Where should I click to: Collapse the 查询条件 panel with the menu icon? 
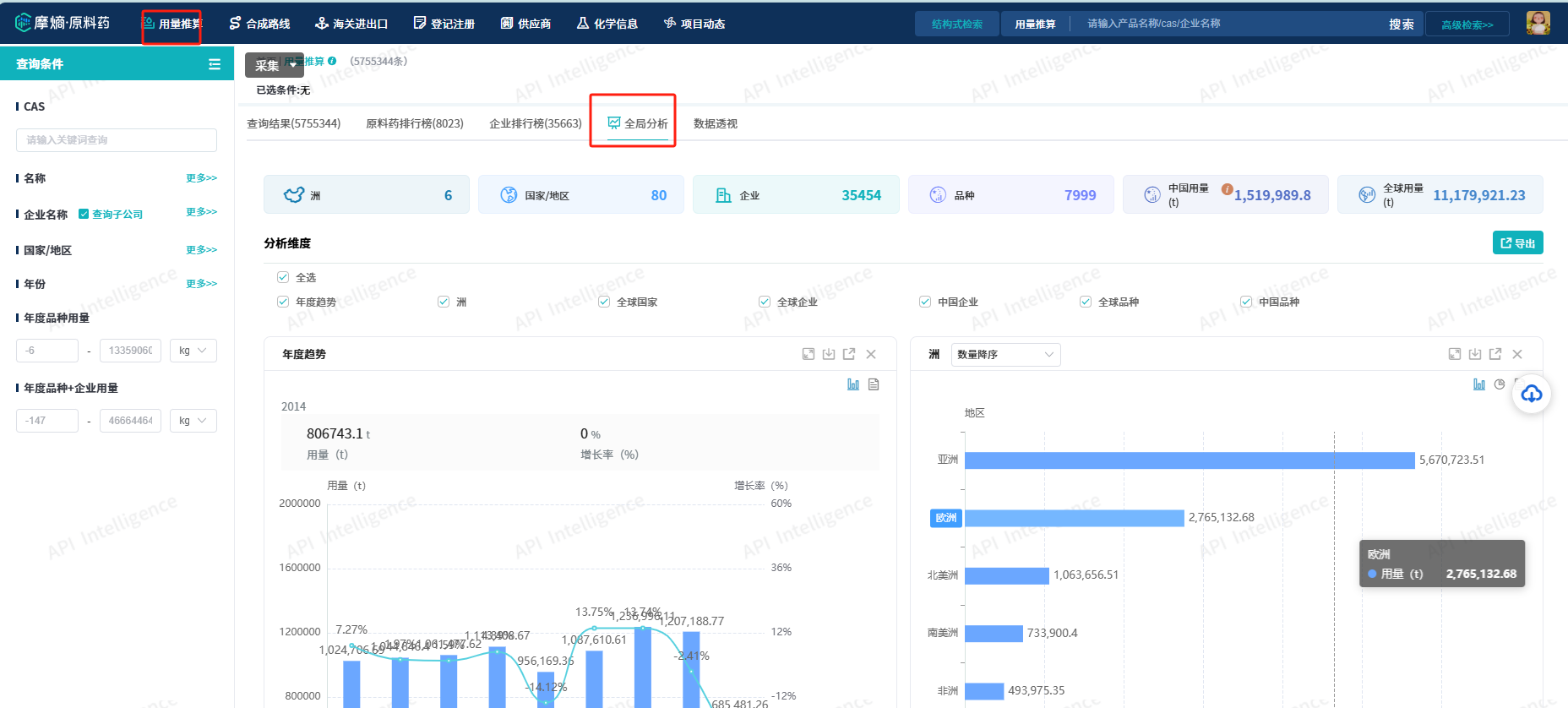click(215, 64)
